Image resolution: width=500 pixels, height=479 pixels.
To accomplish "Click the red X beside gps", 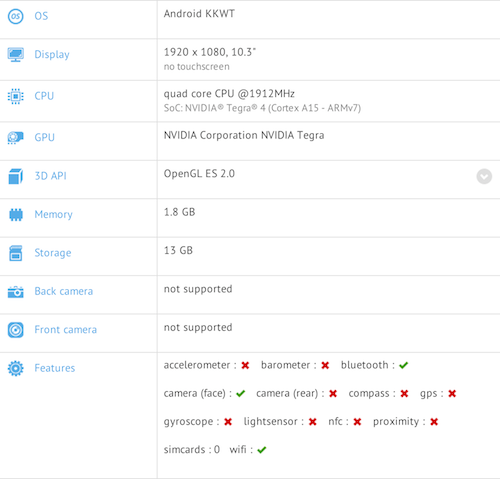I will point(452,394).
